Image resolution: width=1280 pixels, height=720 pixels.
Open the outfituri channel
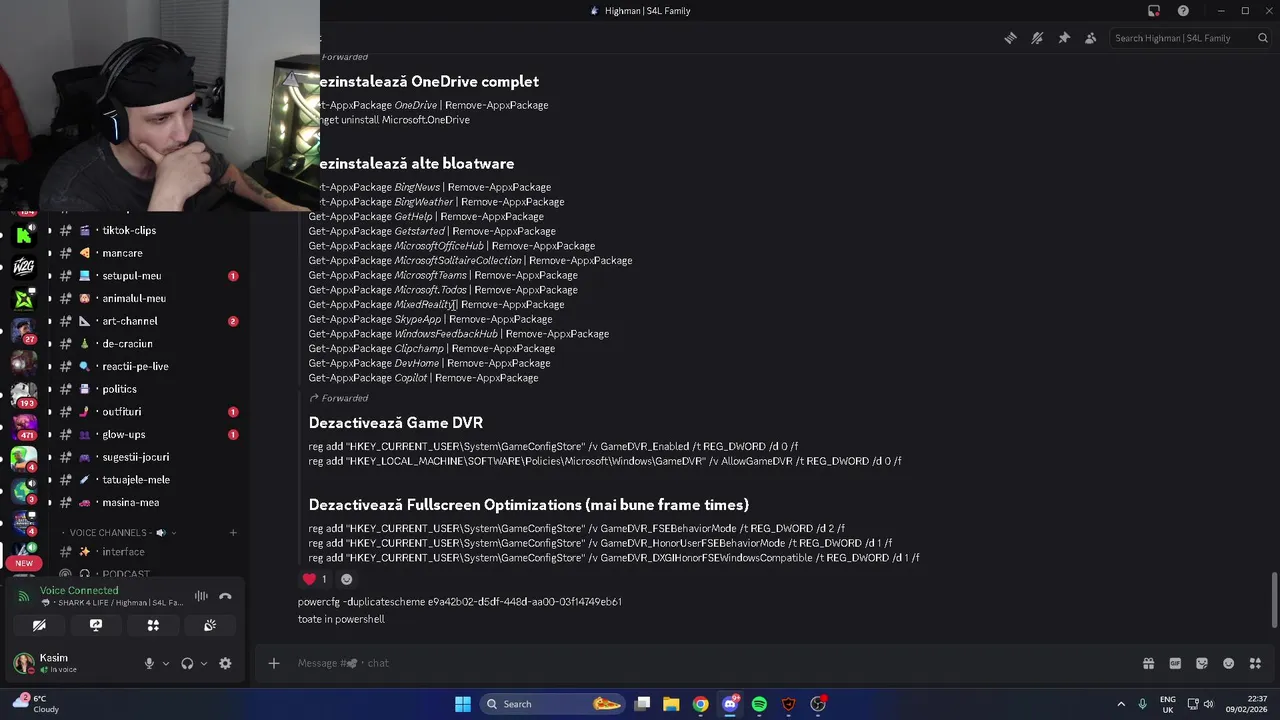(x=121, y=412)
